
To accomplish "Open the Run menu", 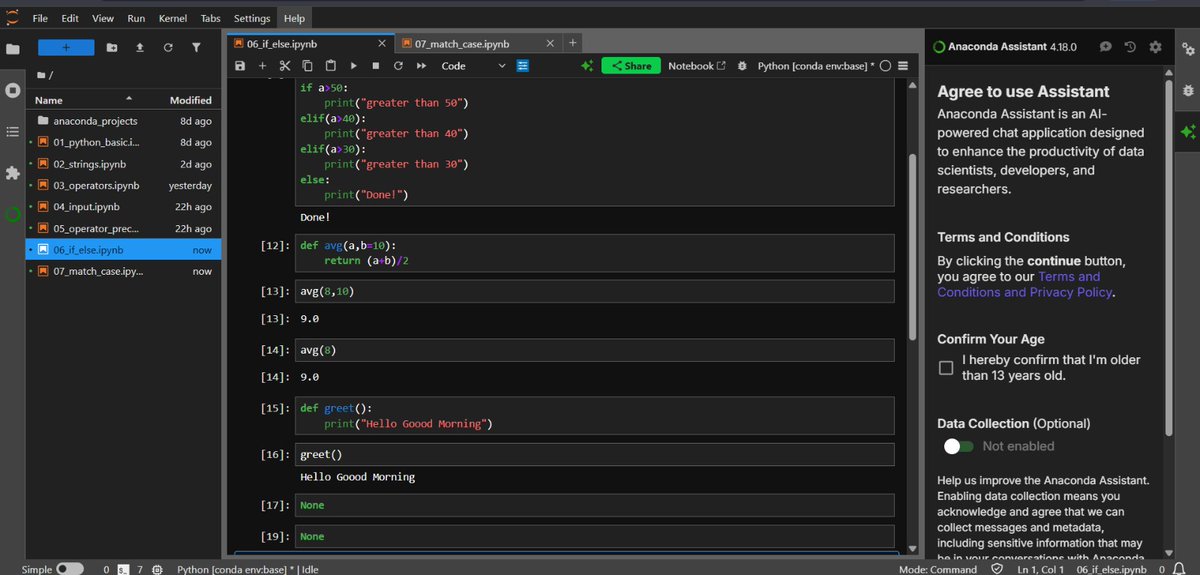I will (x=136, y=18).
